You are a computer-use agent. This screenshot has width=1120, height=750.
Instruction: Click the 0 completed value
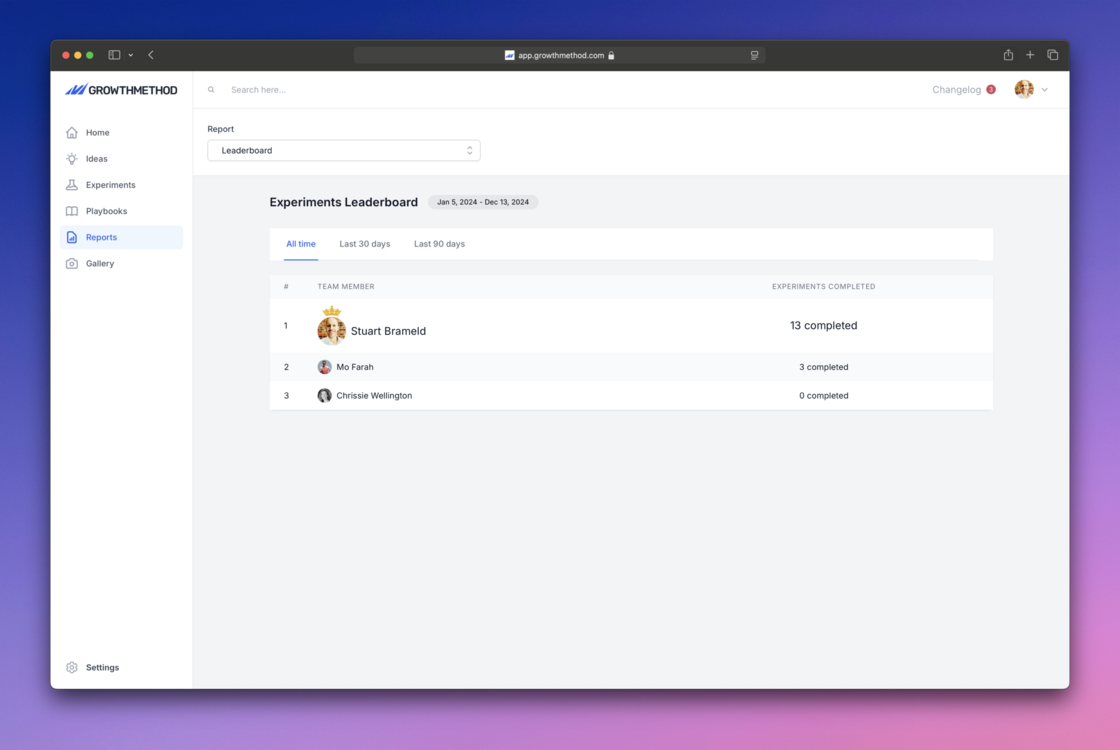pyautogui.click(x=824, y=396)
